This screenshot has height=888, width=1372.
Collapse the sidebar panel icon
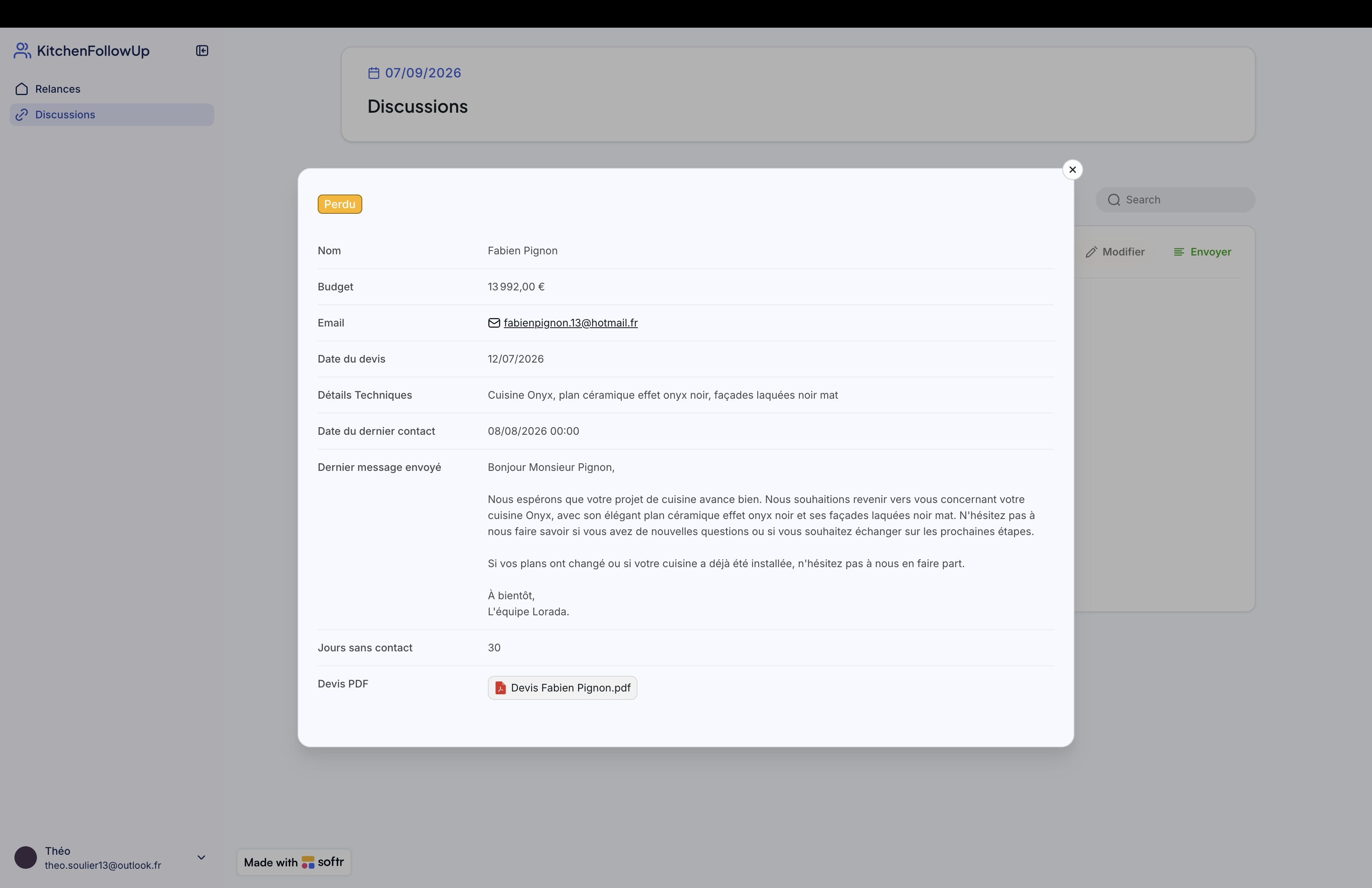tap(202, 51)
